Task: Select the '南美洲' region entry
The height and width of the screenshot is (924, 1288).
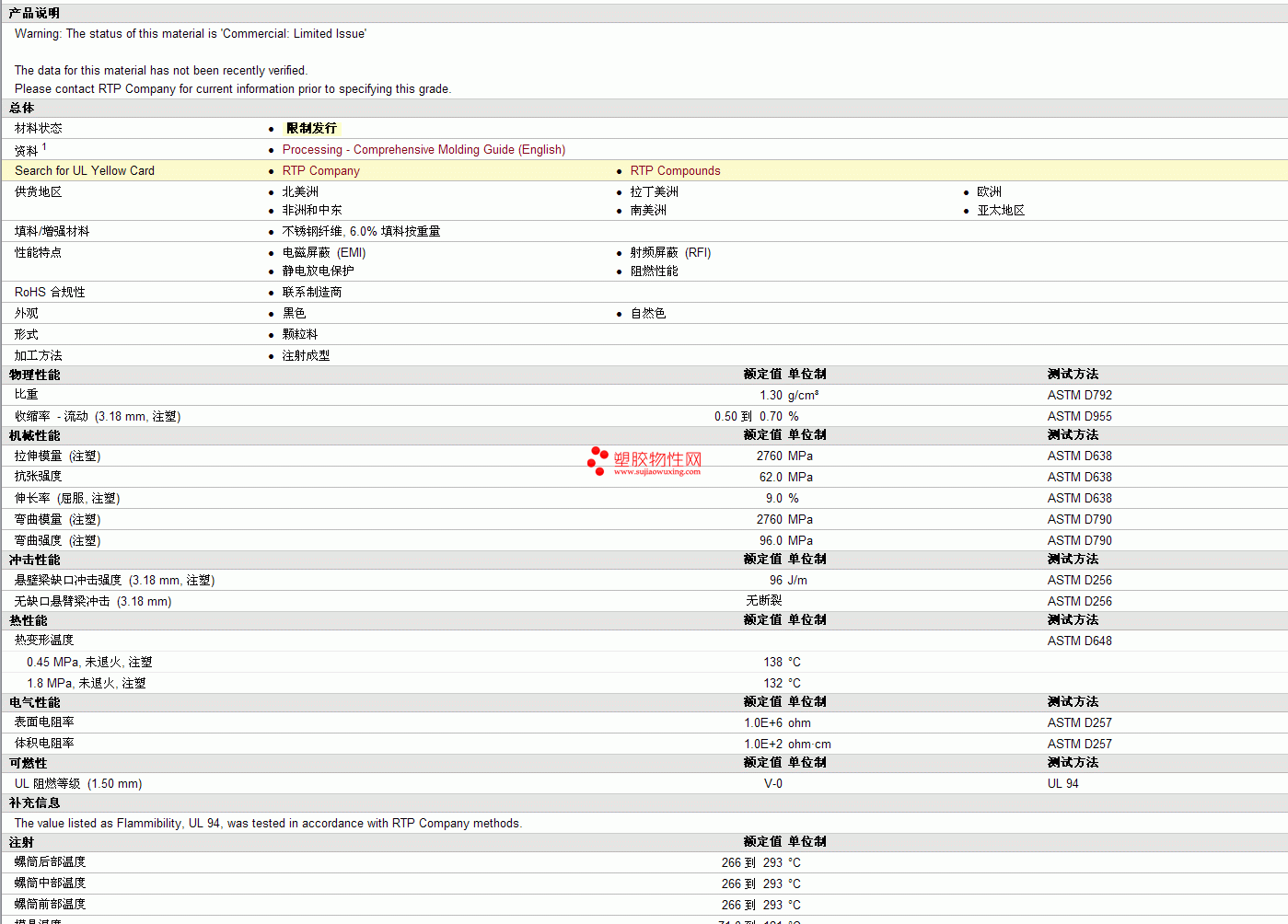Action: click(x=648, y=211)
